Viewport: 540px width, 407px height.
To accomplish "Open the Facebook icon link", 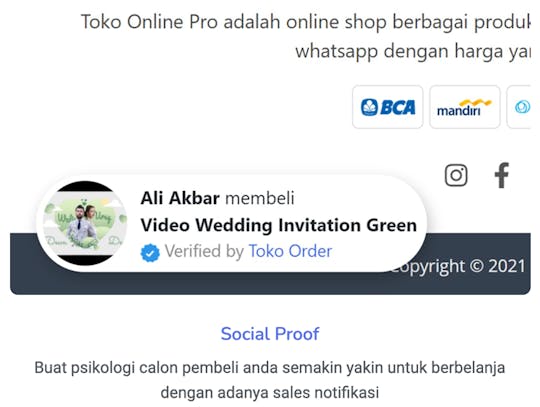I will 501,175.
